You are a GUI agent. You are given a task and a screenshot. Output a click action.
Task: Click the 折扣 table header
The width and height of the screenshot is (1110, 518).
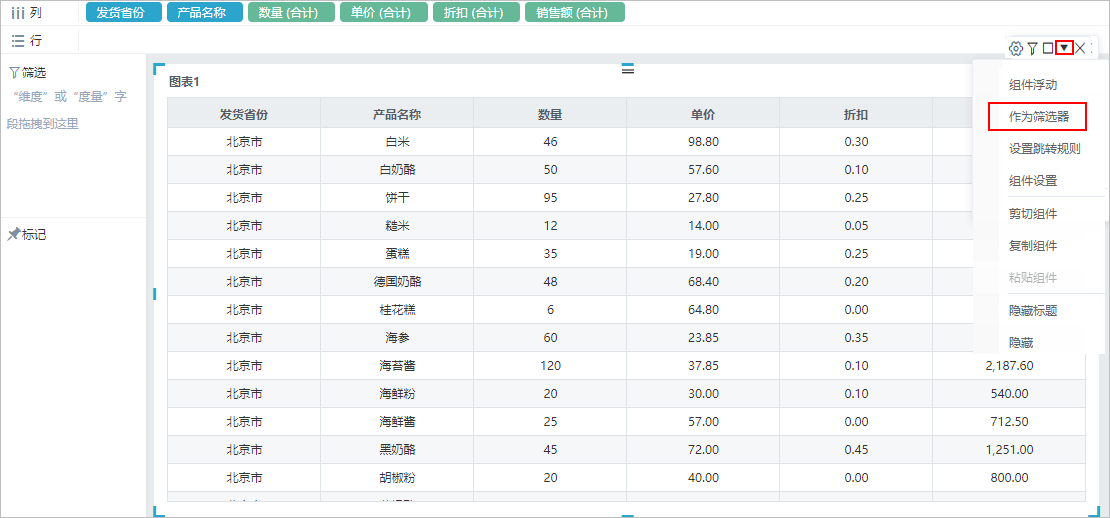[856, 114]
